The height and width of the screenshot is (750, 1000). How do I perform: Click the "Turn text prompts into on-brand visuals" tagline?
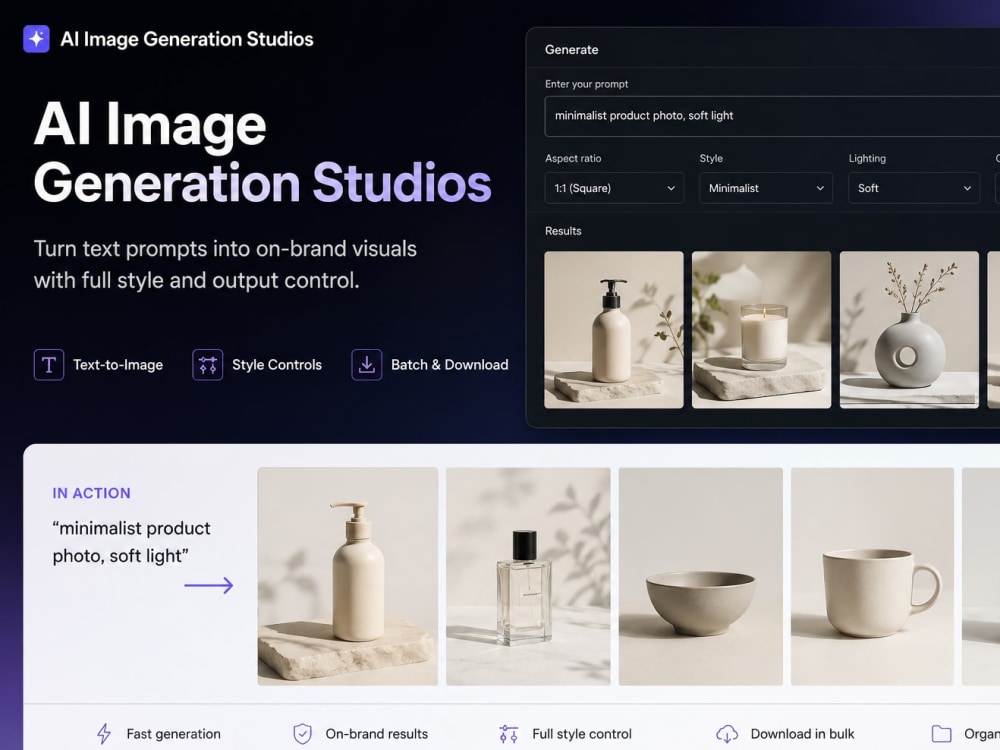[x=225, y=249]
